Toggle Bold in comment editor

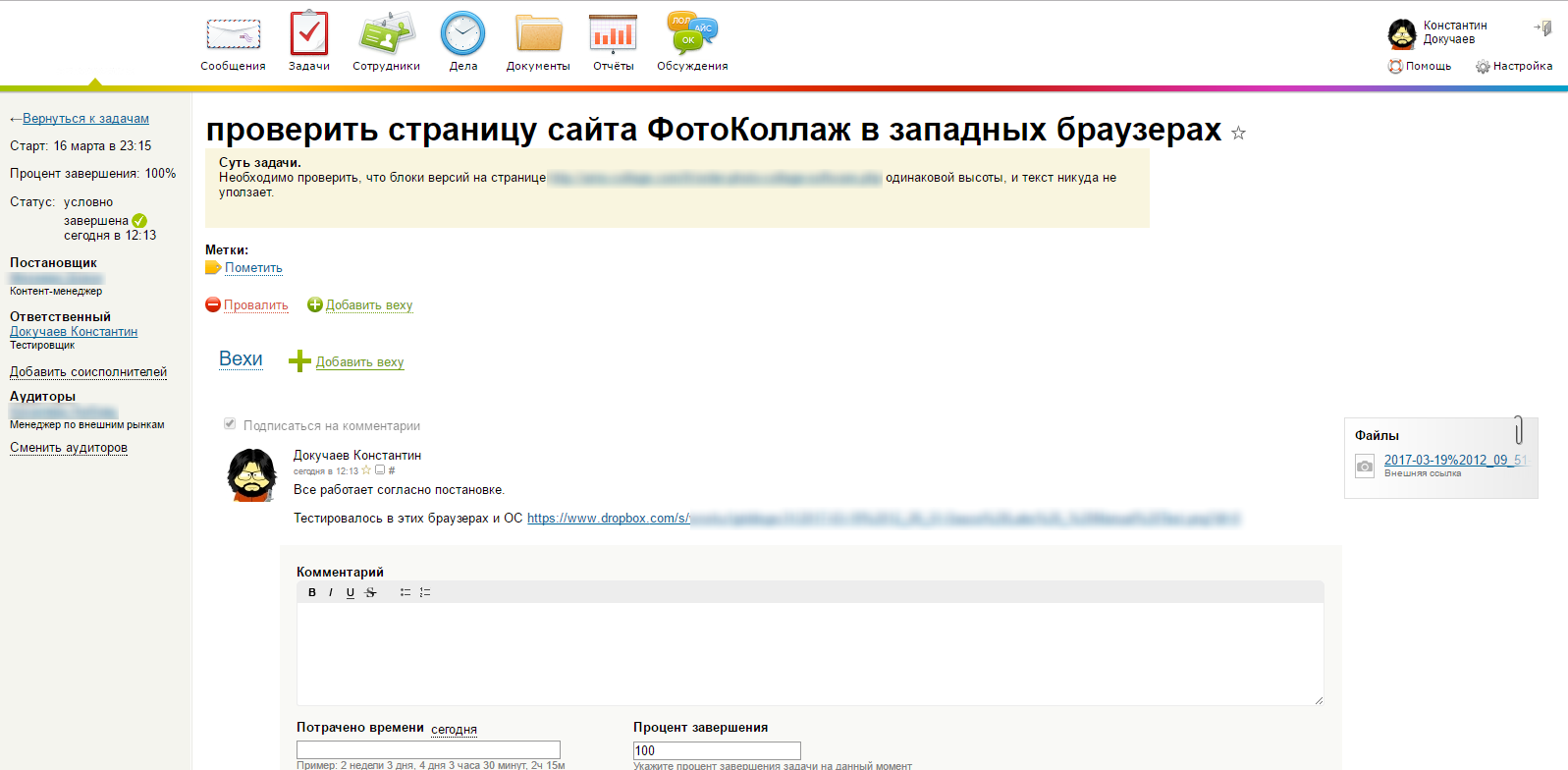(x=312, y=592)
